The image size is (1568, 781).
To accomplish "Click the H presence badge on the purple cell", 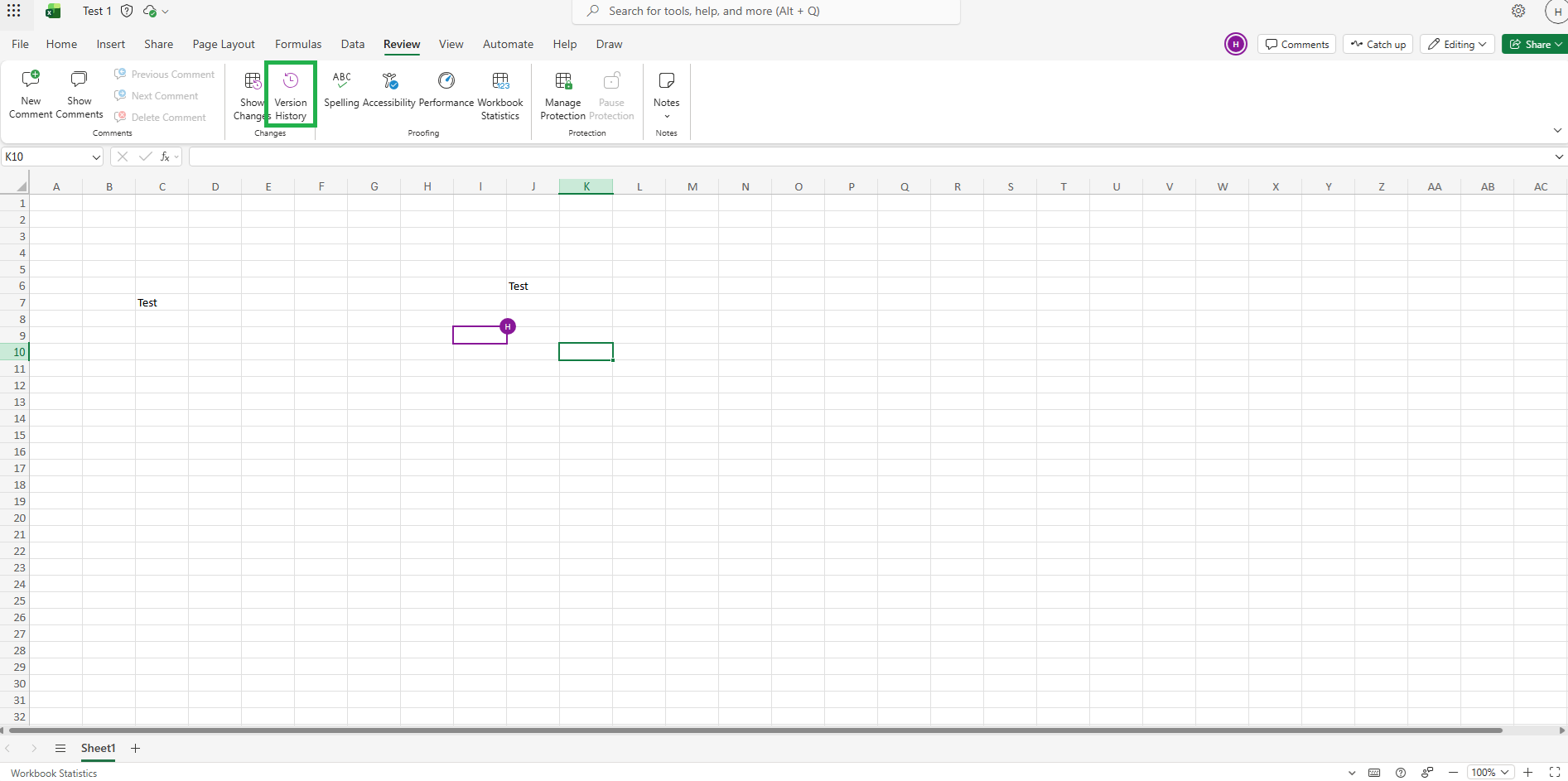I will (508, 326).
